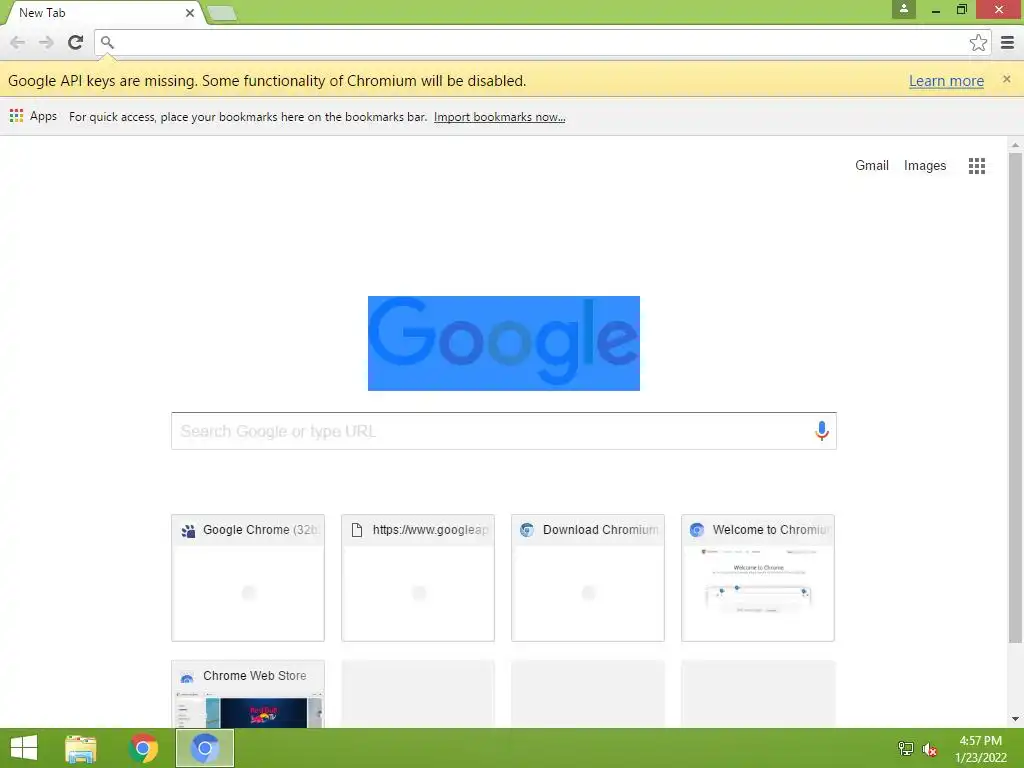Open the Apps shortcut in bookmarks bar

coord(33,116)
